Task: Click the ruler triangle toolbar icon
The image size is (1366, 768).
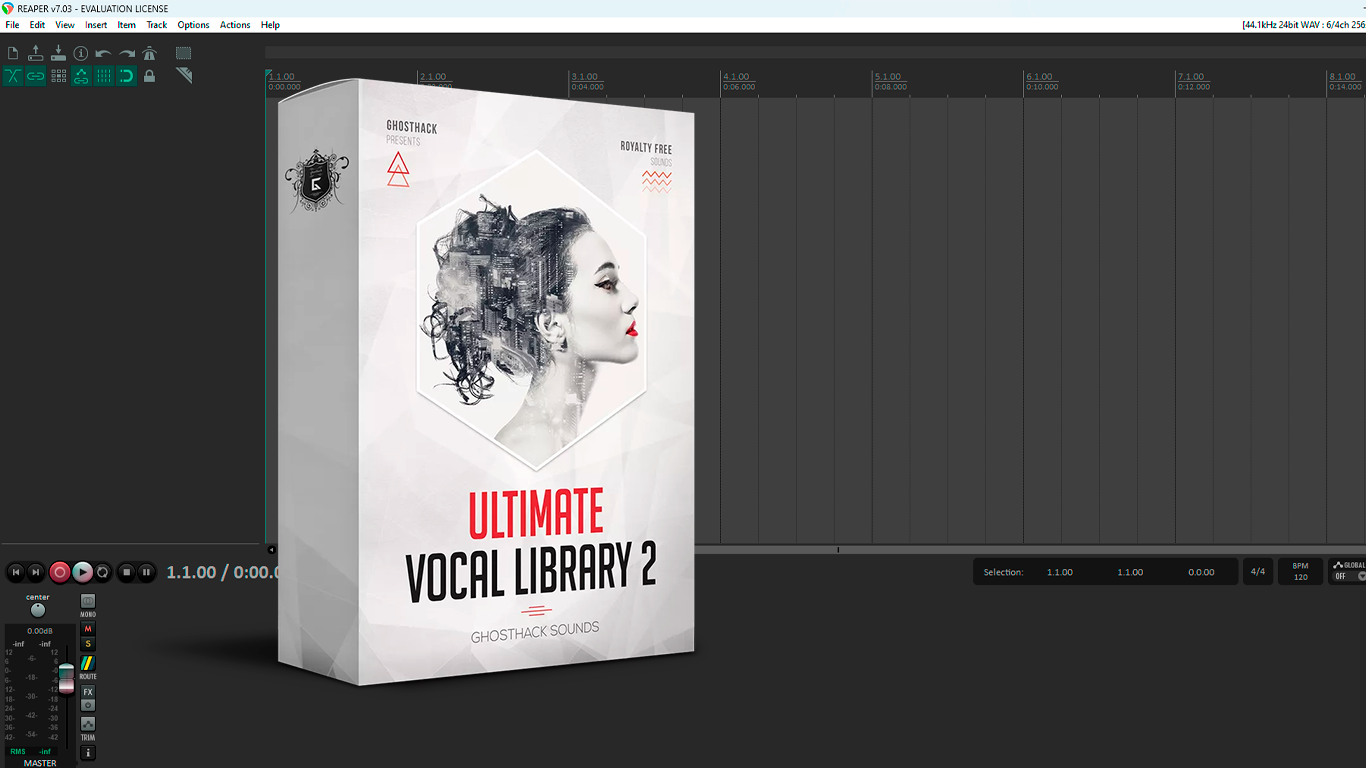Action: tap(184, 76)
